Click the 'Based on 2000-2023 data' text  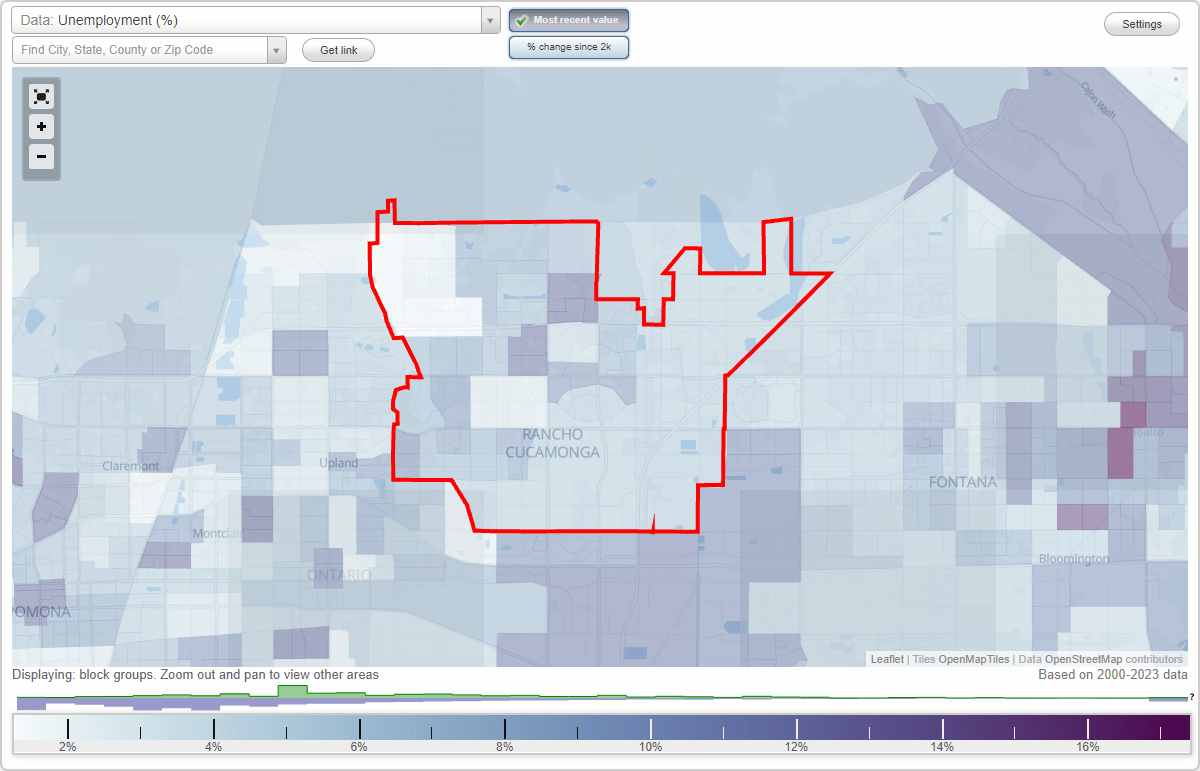click(1113, 675)
